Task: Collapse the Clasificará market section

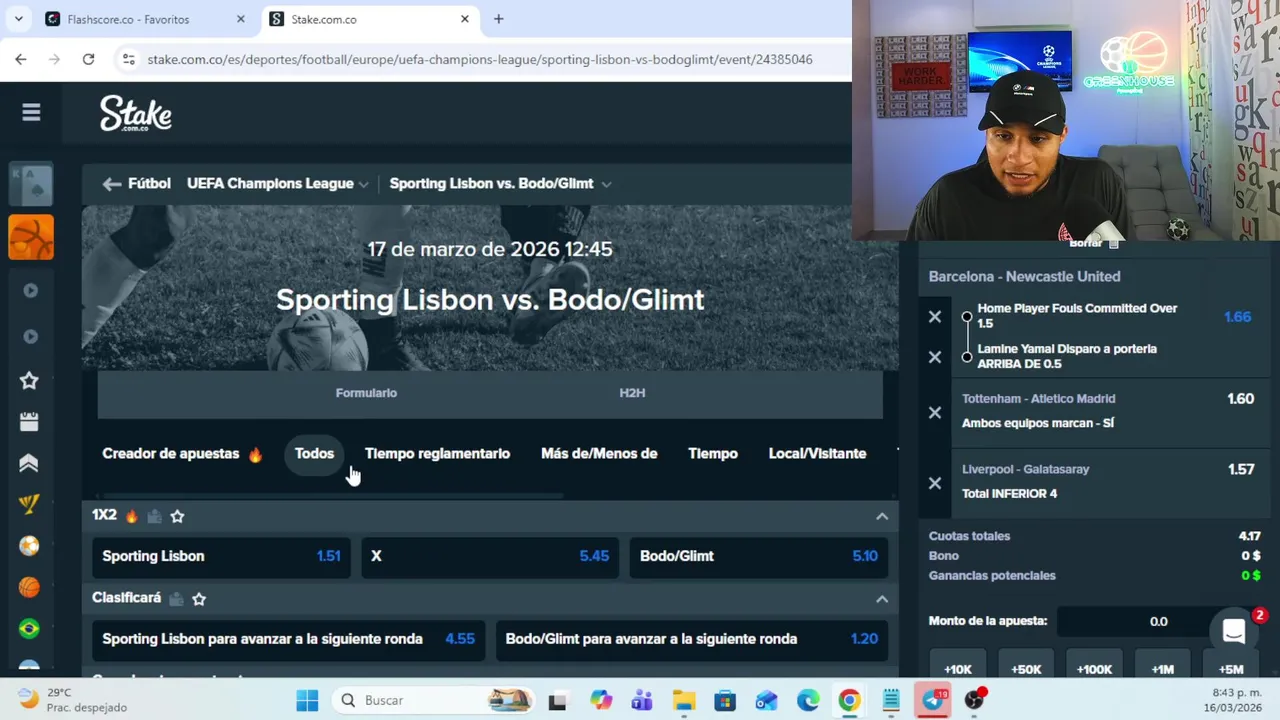Action: point(882,599)
